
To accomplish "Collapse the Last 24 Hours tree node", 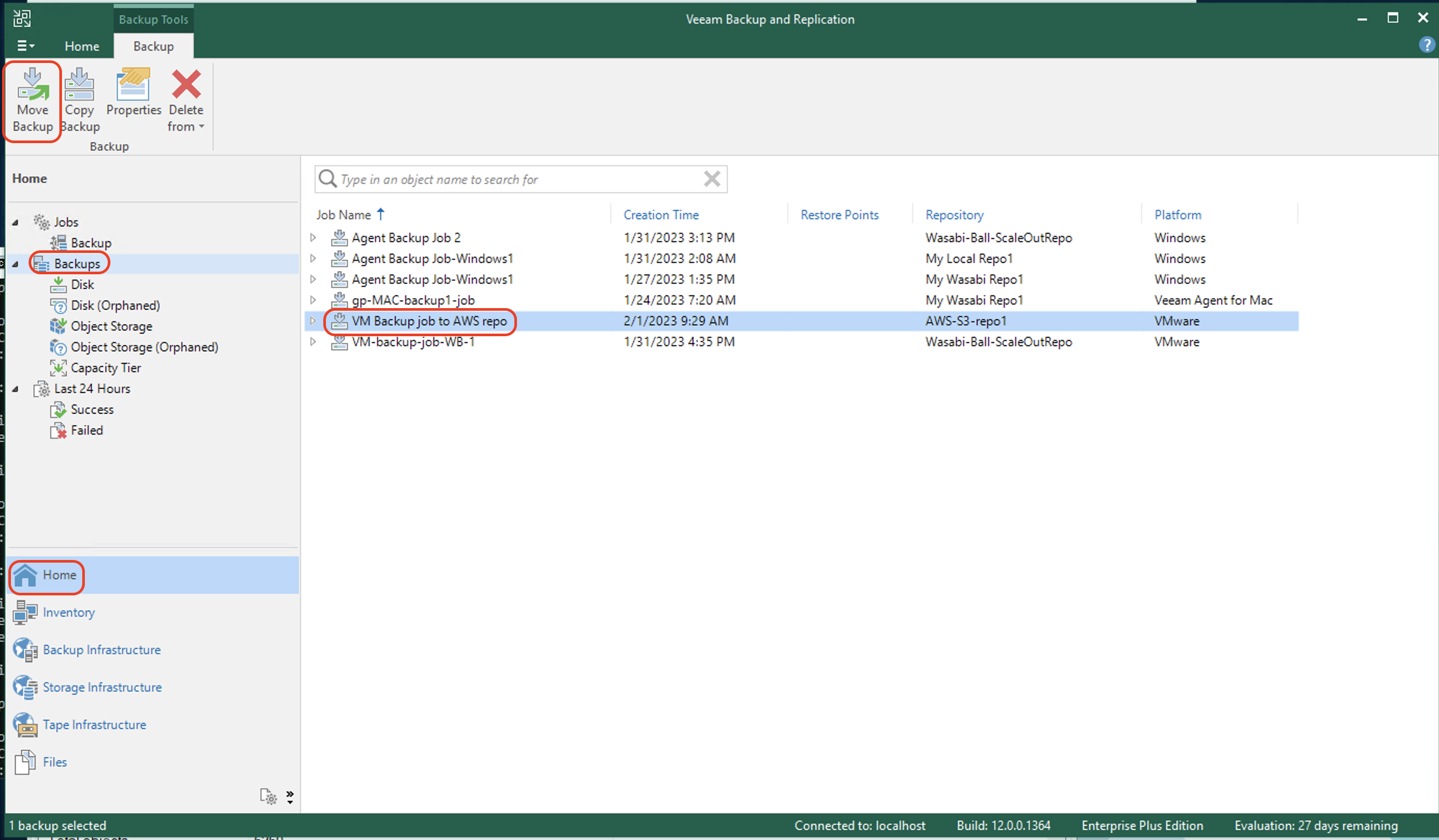I will pos(16,389).
